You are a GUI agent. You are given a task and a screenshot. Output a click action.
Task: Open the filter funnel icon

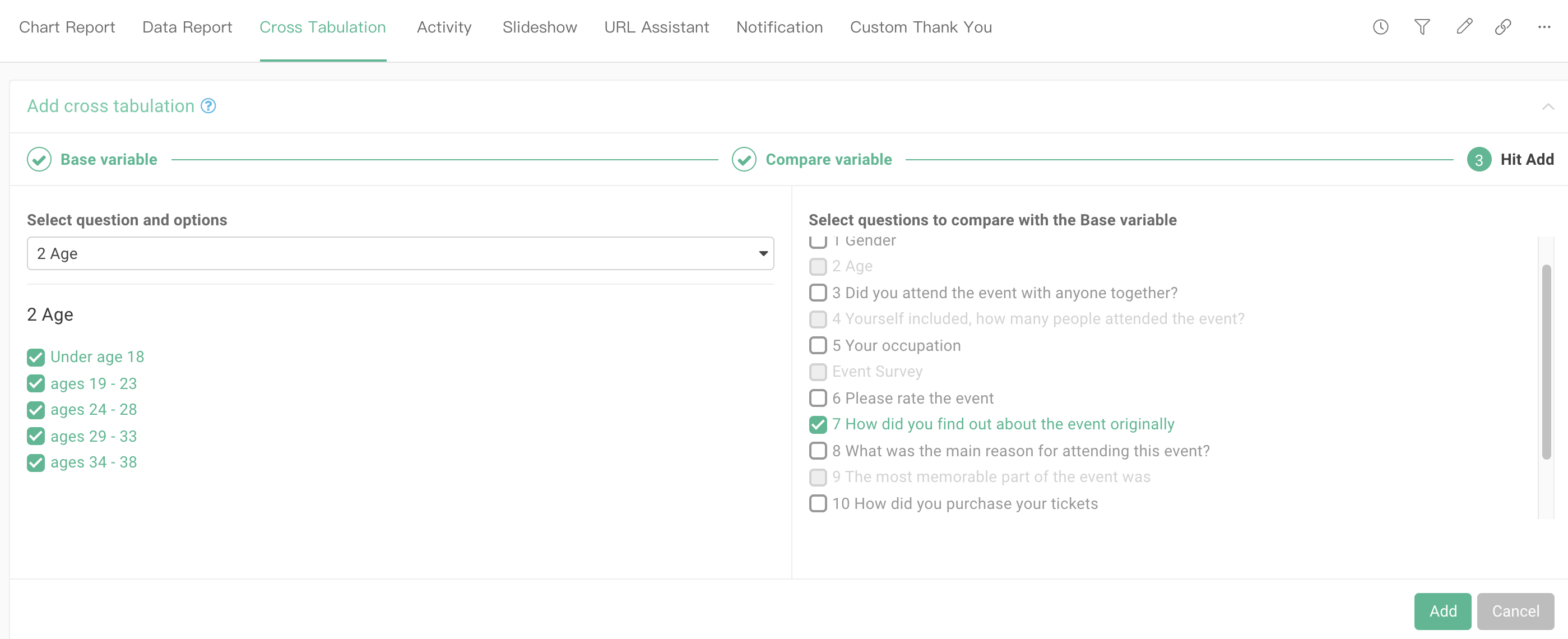click(1421, 27)
